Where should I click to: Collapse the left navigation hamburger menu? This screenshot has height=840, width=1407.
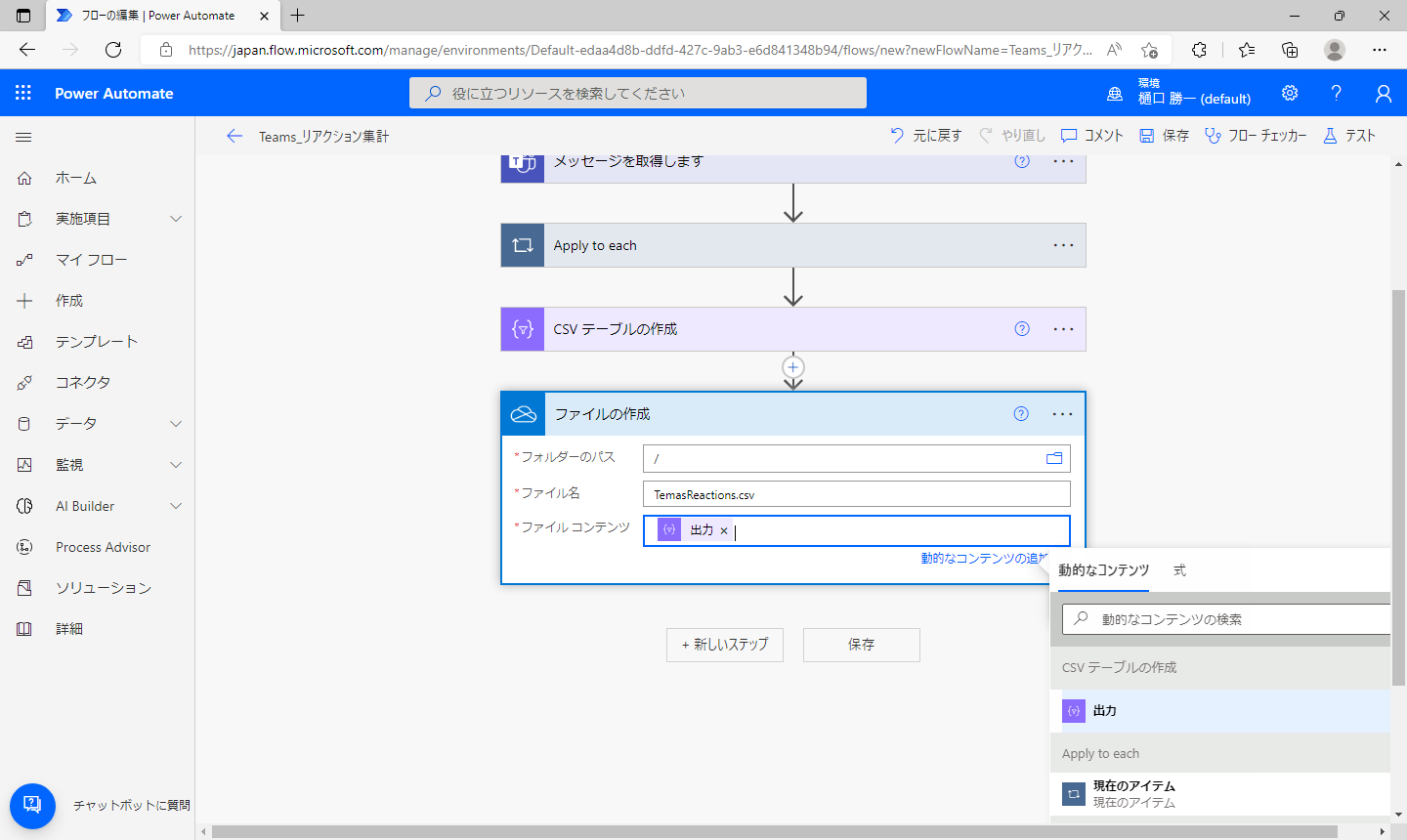tap(24, 137)
